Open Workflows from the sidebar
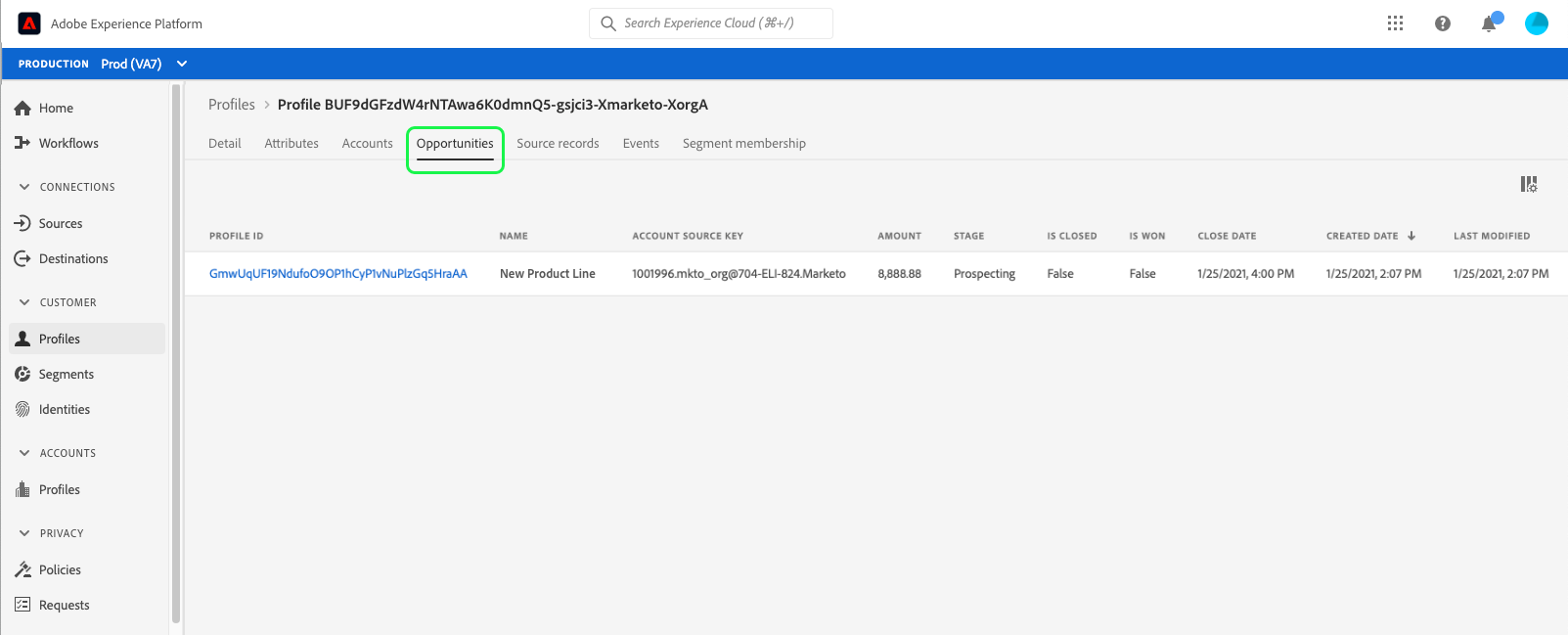Screen dimensions: 1568x635 tap(67, 143)
